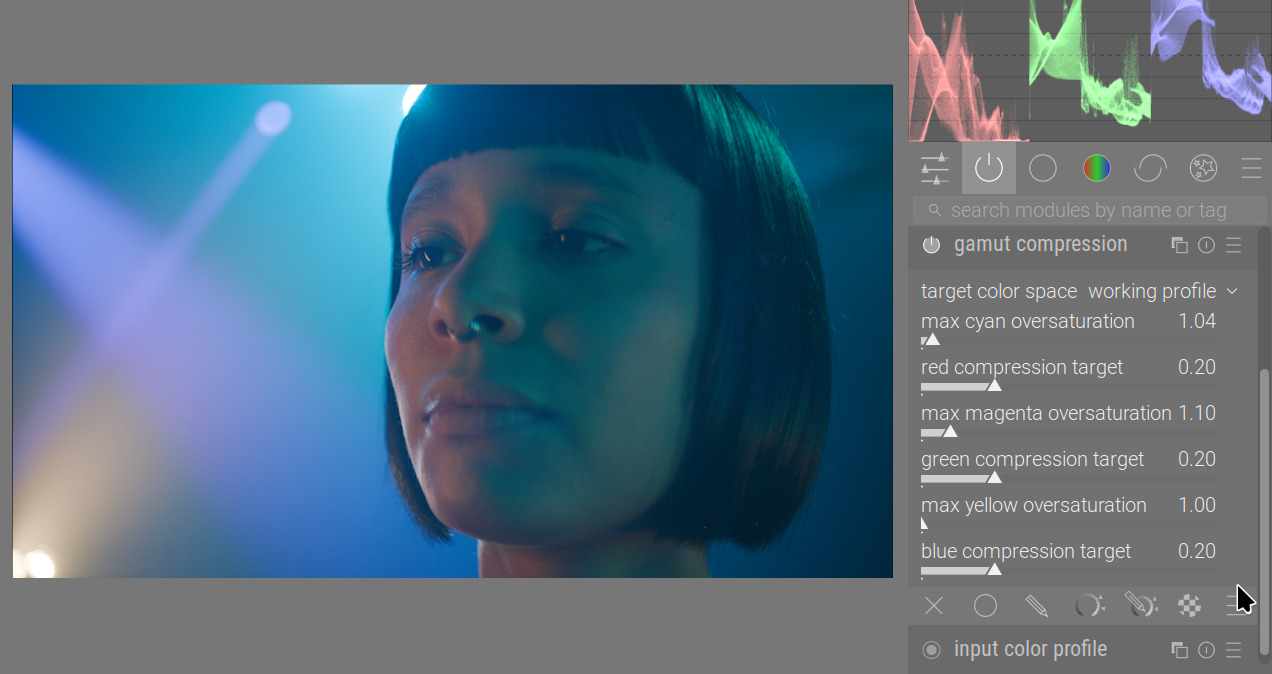
Task: Select the parametric mask icon
Action: (1088, 605)
